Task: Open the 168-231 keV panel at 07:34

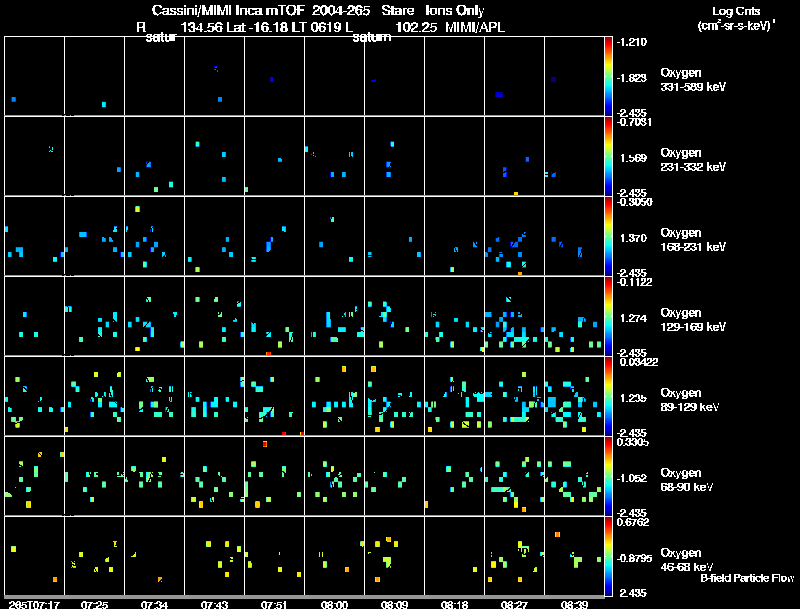Action: [x=154, y=236]
